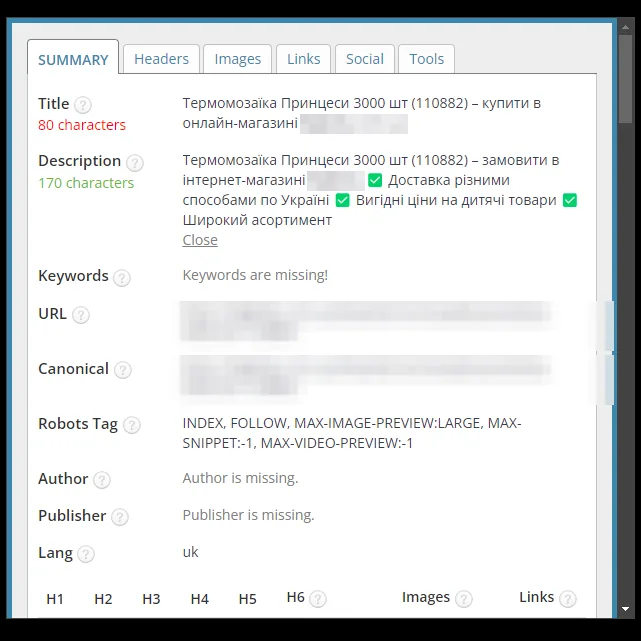
Task: Click the vertical scrollbar thumb
Action: point(625,78)
